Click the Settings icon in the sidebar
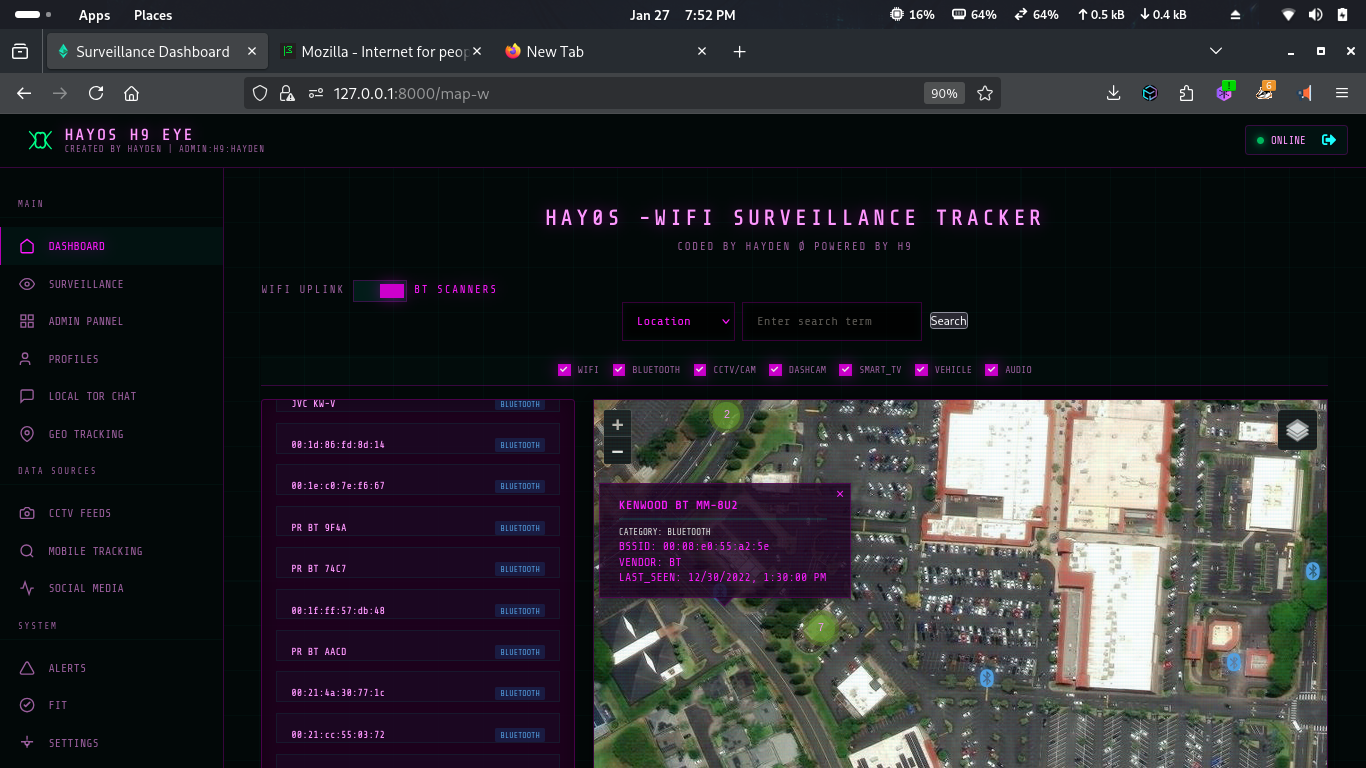1366x768 pixels. pos(27,743)
